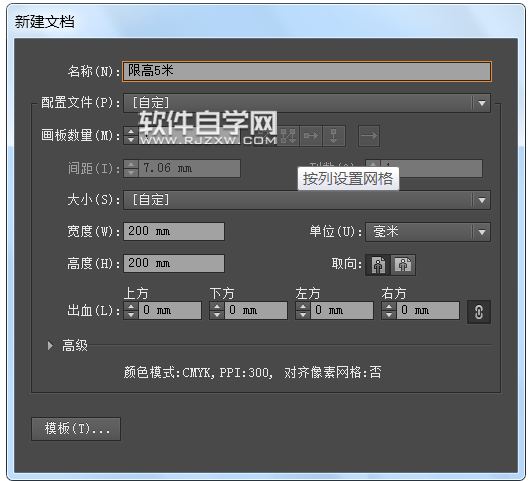
Task: Click the 高度 height field showing 200 mm
Action: 174,263
